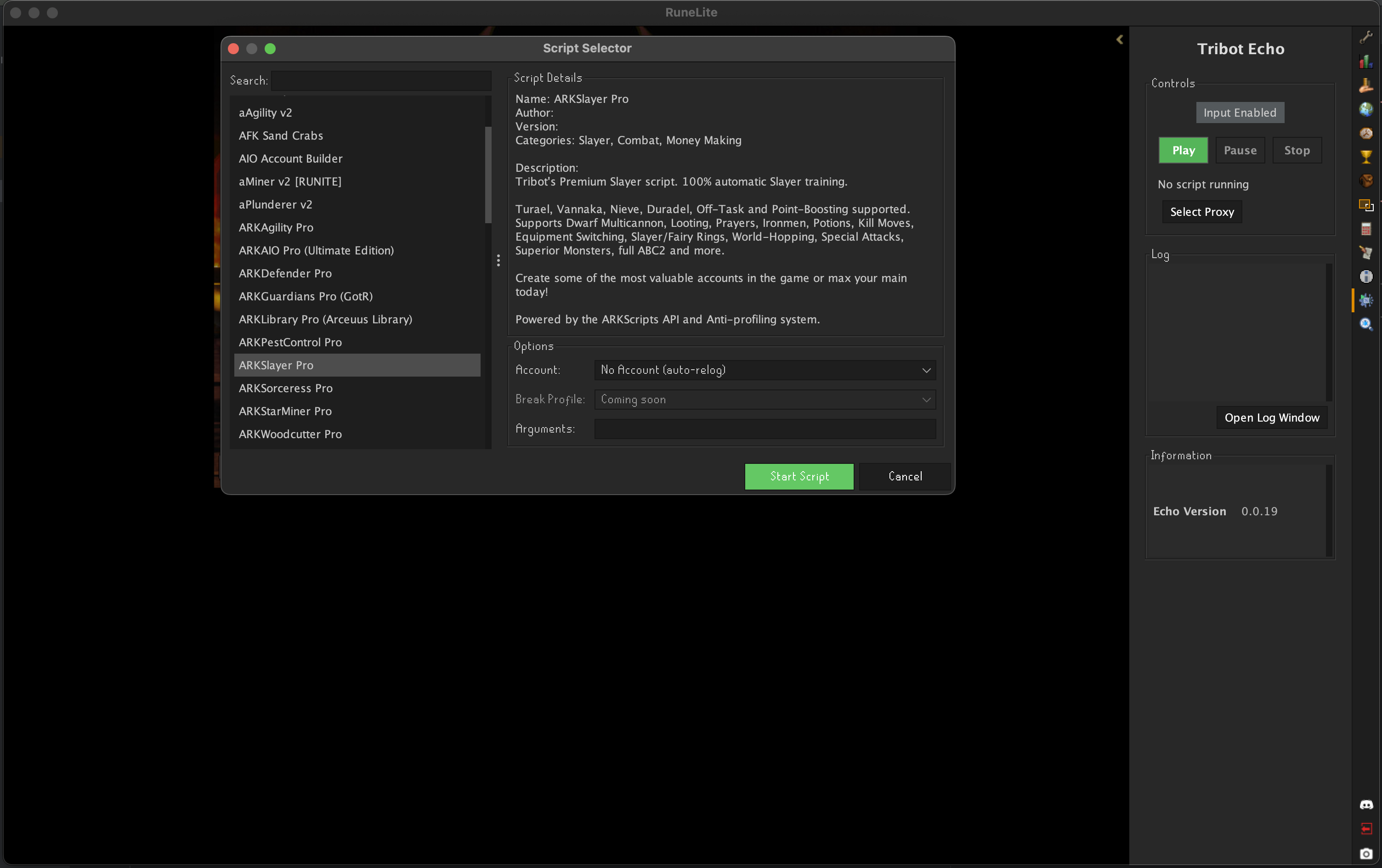
Task: Toggle the Input Enabled control
Action: pyautogui.click(x=1240, y=113)
